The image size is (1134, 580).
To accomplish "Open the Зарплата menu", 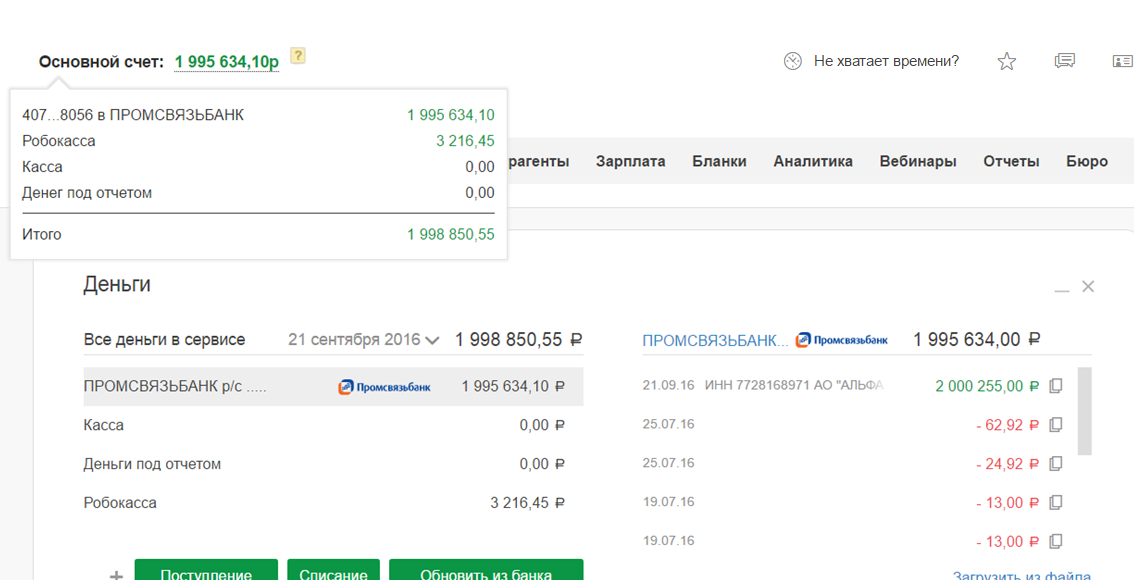I will point(631,161).
